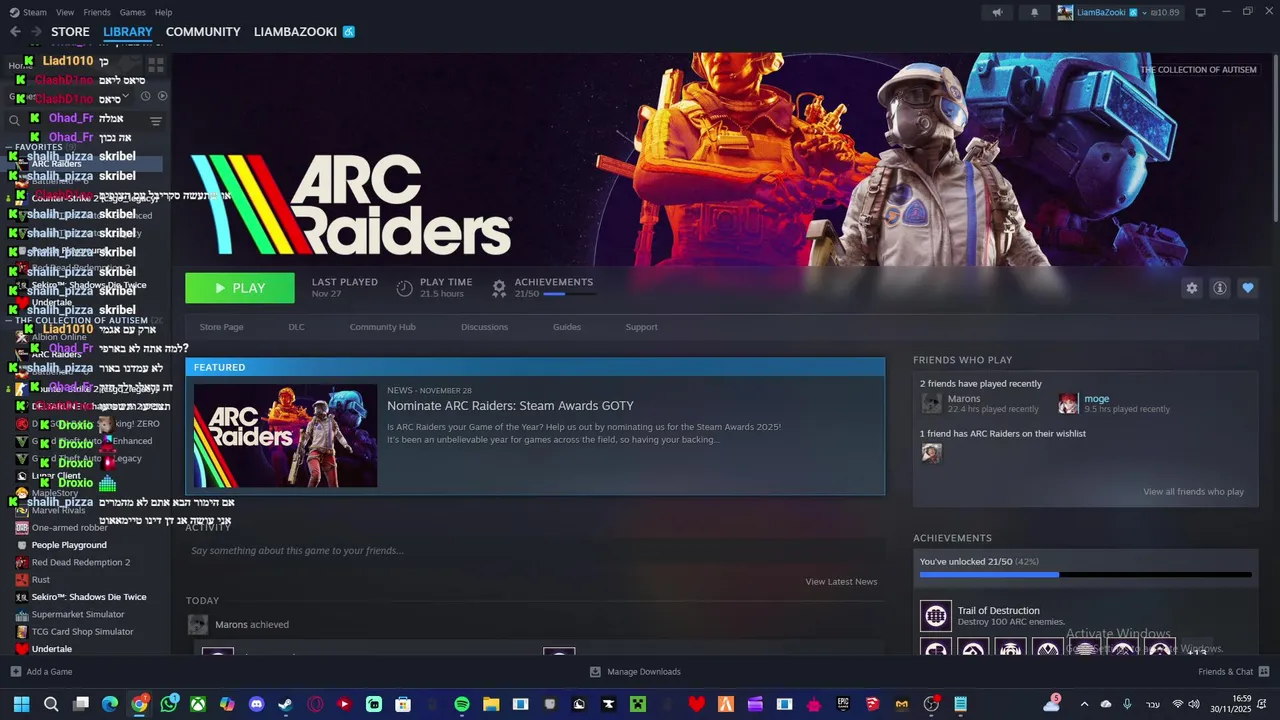Click the activity status input field
The width and height of the screenshot is (1280, 720).
pos(535,551)
